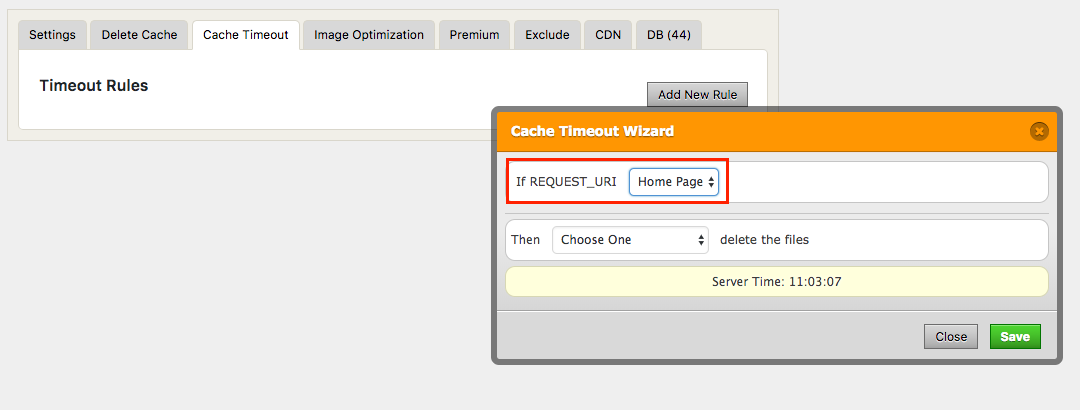Select the DB (44) tab
This screenshot has height=410, width=1080.
(x=669, y=35)
